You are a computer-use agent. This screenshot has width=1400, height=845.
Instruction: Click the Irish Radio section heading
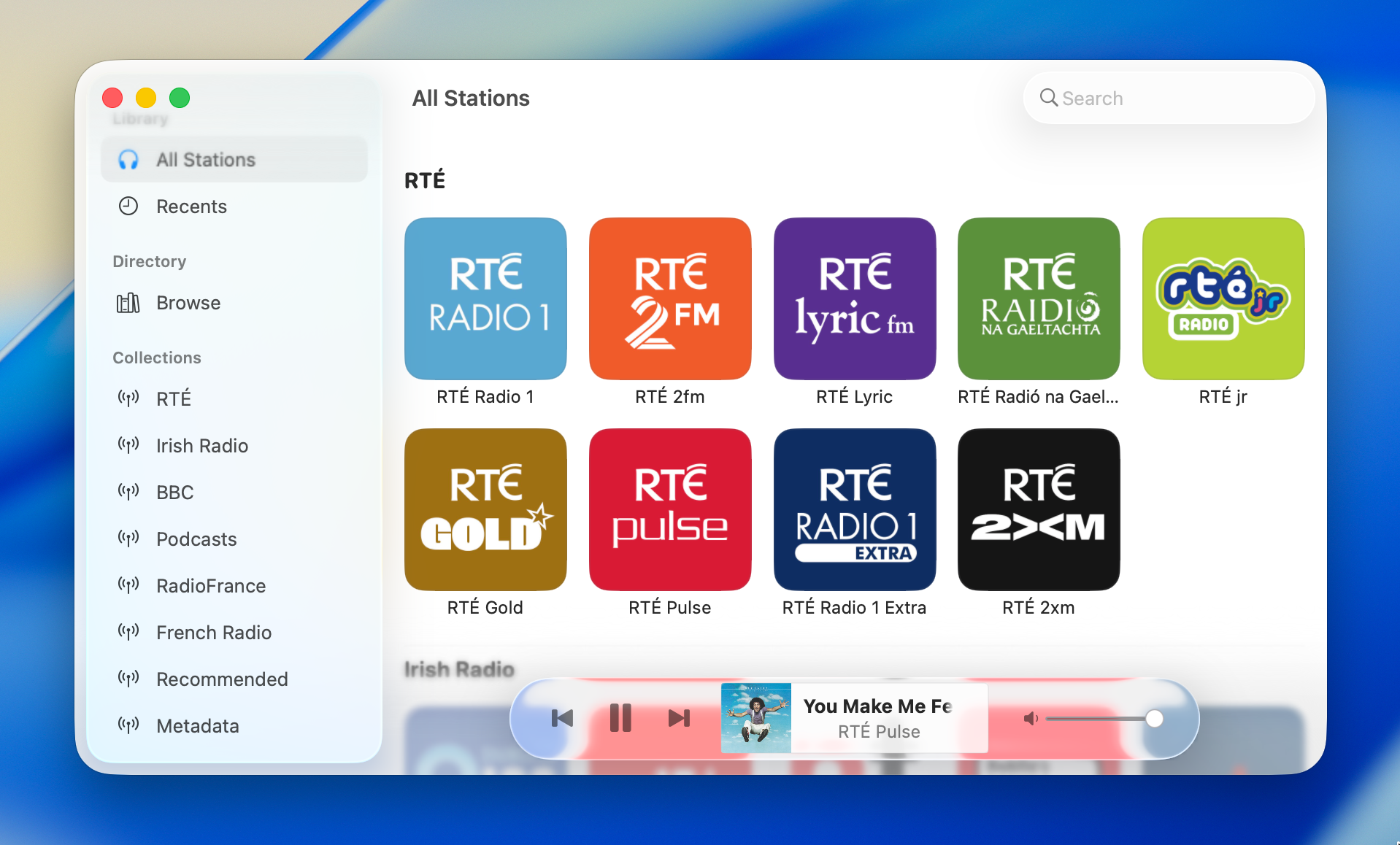point(459,668)
